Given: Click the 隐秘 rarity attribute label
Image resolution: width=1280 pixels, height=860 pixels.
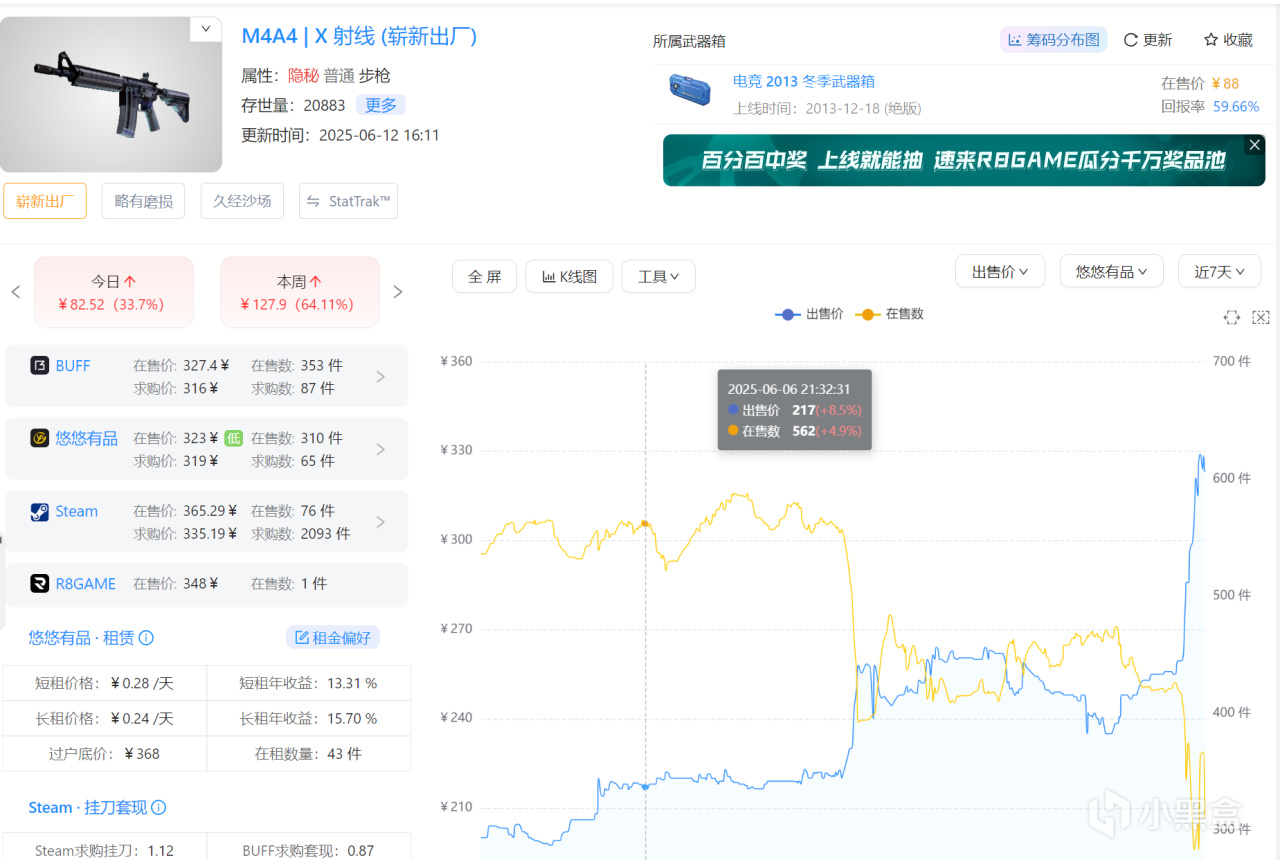Looking at the screenshot, I should coord(303,76).
